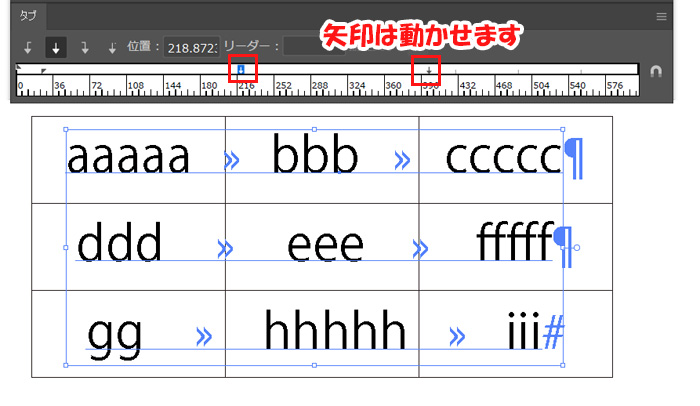
Task: Click the リーダー leader input field
Action: pyautogui.click(x=314, y=46)
